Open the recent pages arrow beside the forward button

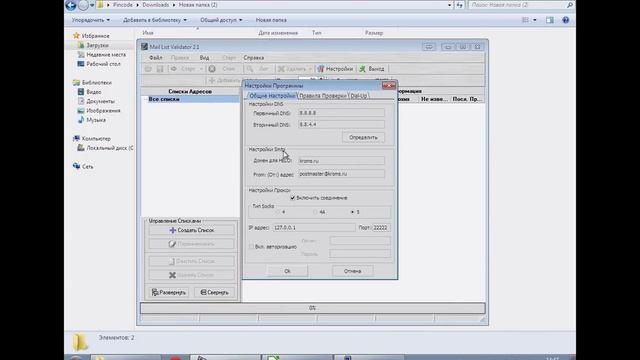click(x=92, y=5)
